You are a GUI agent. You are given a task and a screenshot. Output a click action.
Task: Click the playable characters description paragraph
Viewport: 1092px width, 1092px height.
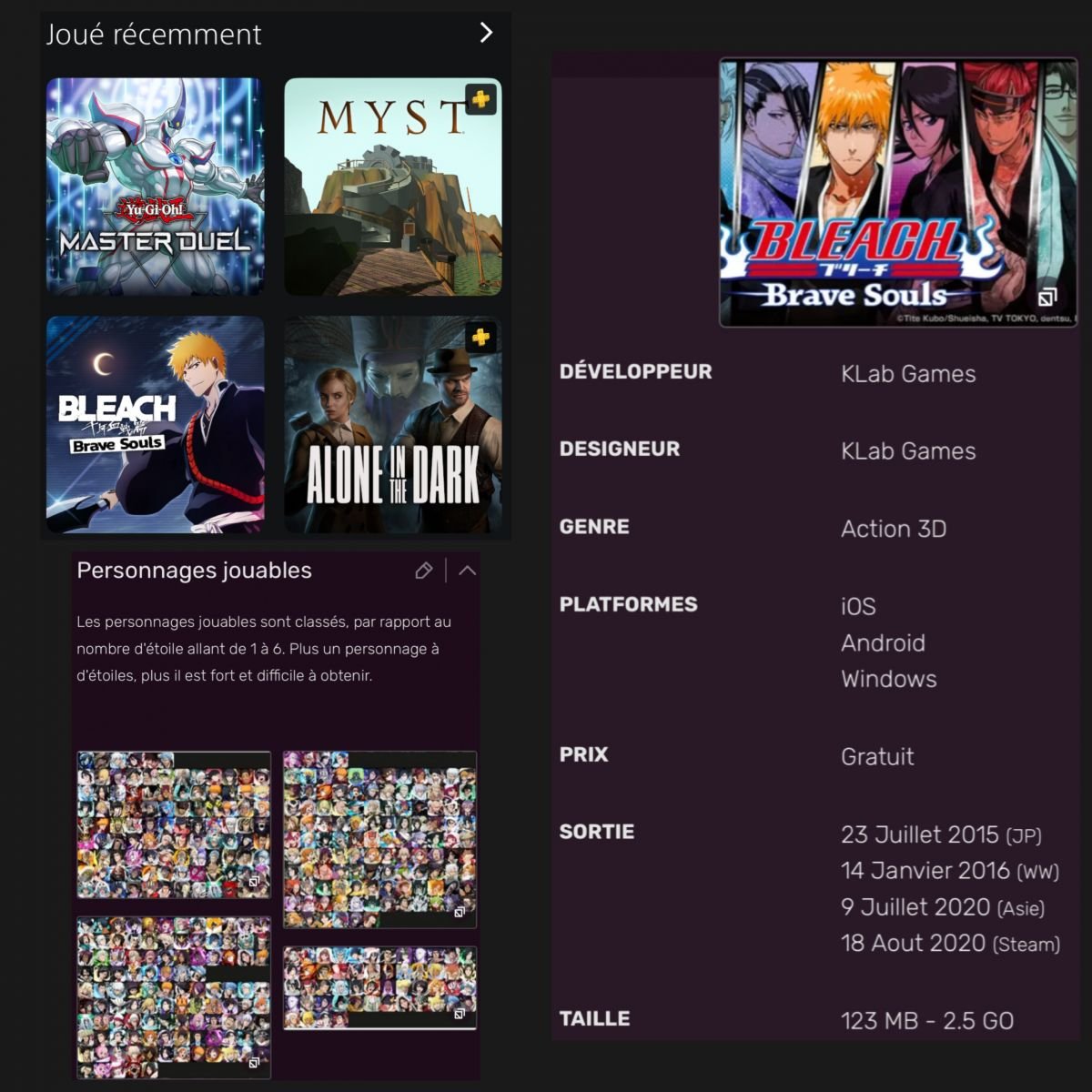264,649
